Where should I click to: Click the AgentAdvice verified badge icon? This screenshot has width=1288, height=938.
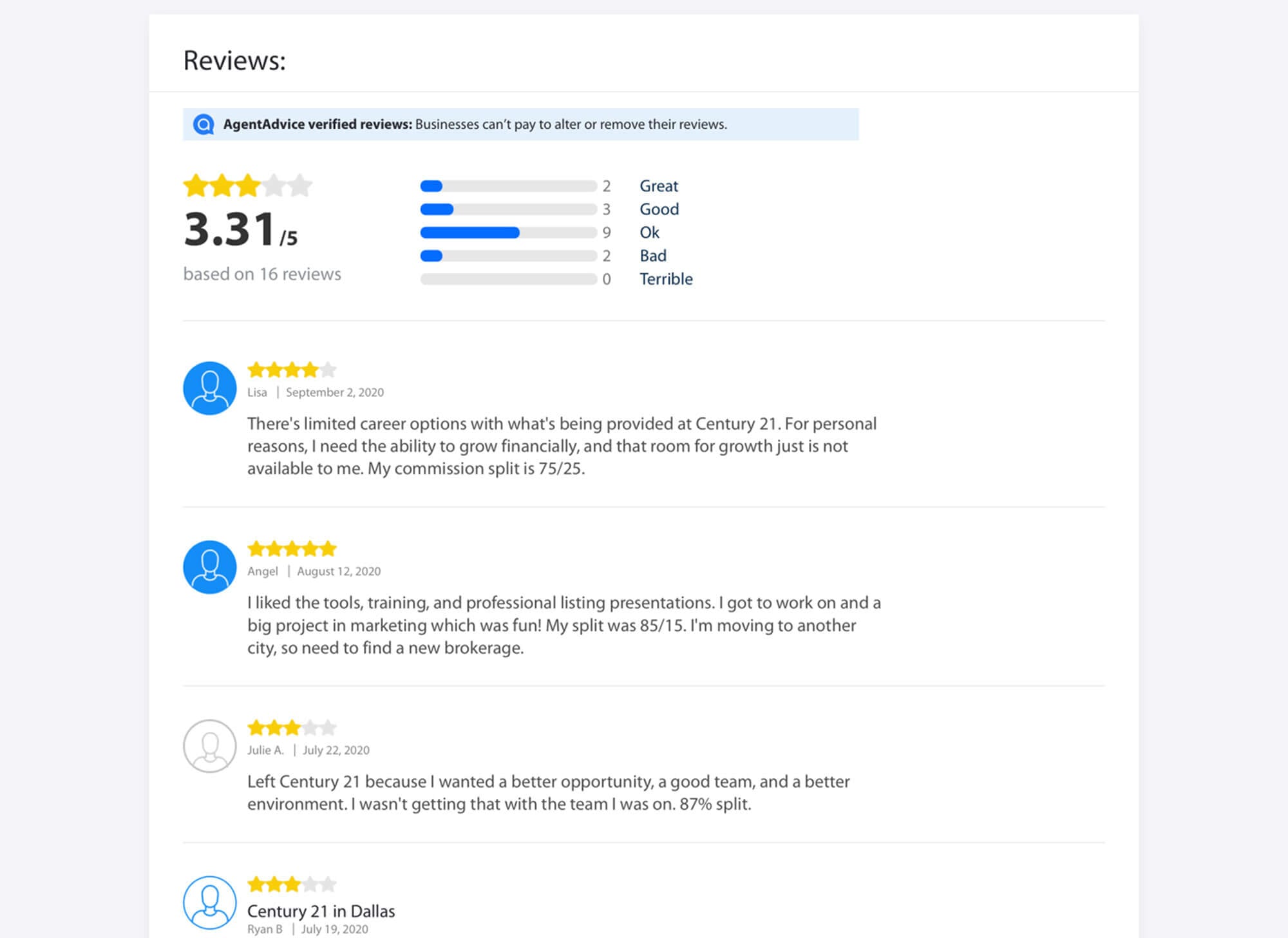pyautogui.click(x=204, y=124)
